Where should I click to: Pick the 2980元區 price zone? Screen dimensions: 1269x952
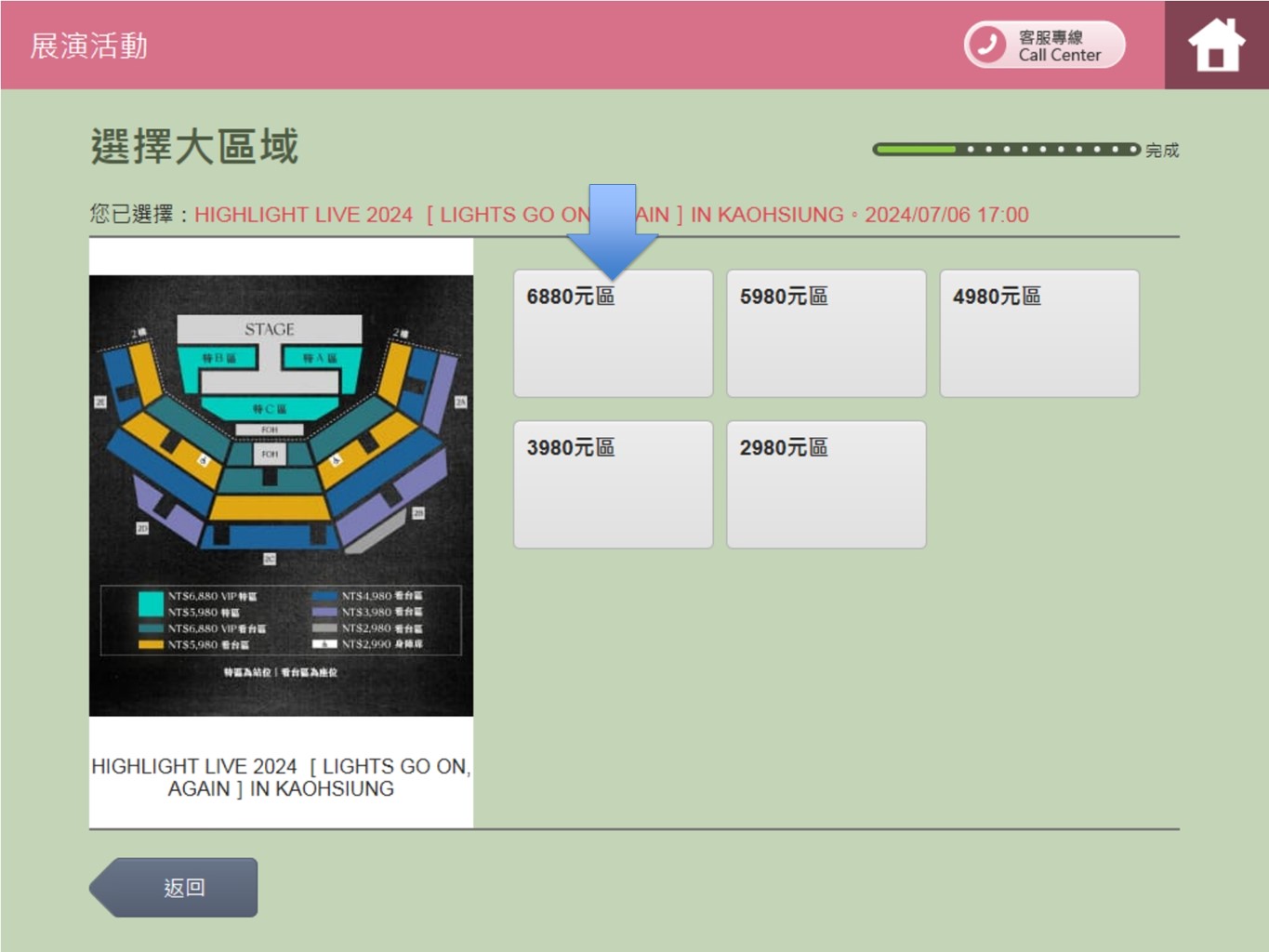[826, 484]
